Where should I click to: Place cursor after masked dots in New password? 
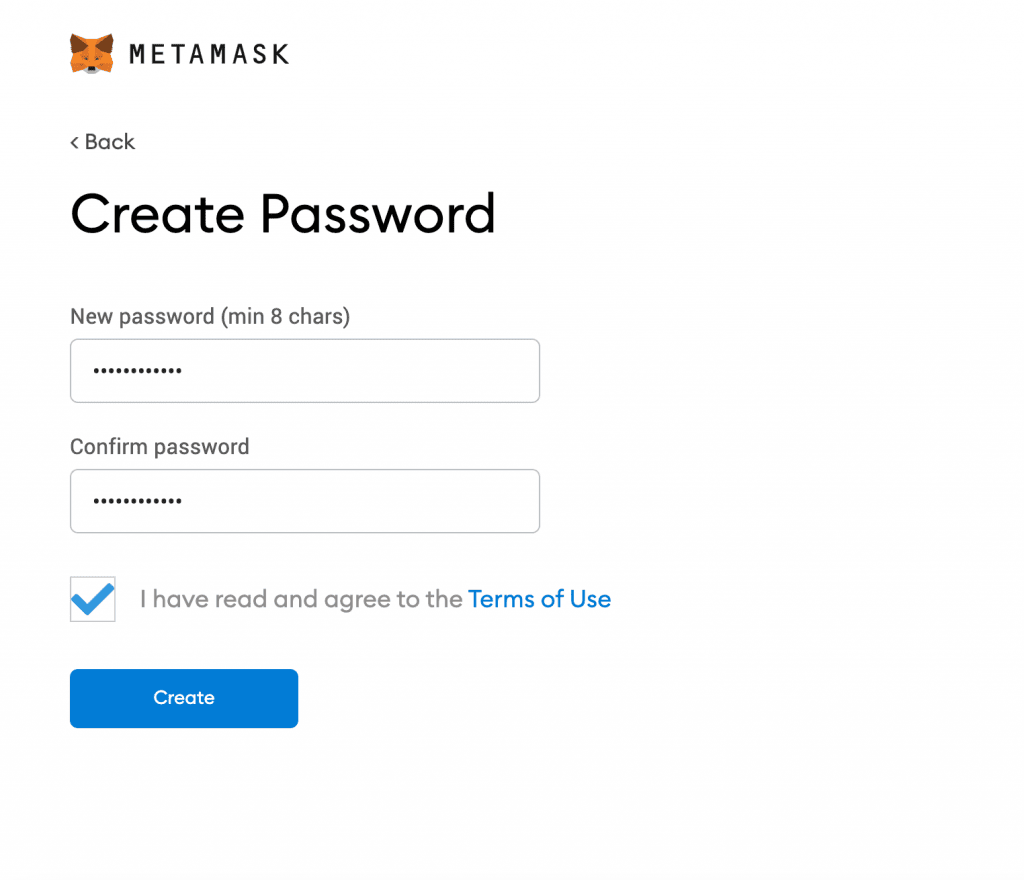pos(184,371)
